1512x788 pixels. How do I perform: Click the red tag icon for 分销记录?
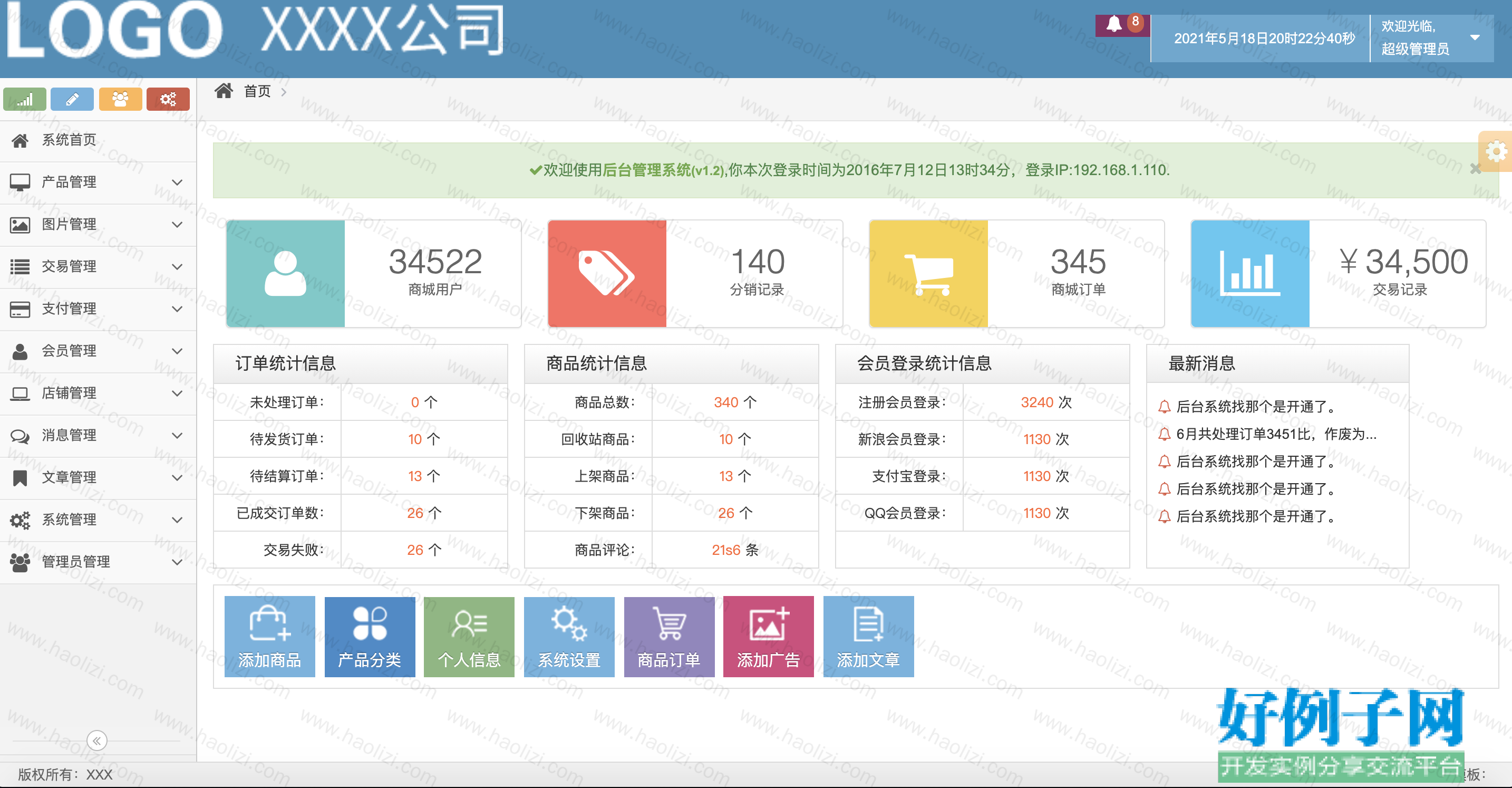(607, 274)
